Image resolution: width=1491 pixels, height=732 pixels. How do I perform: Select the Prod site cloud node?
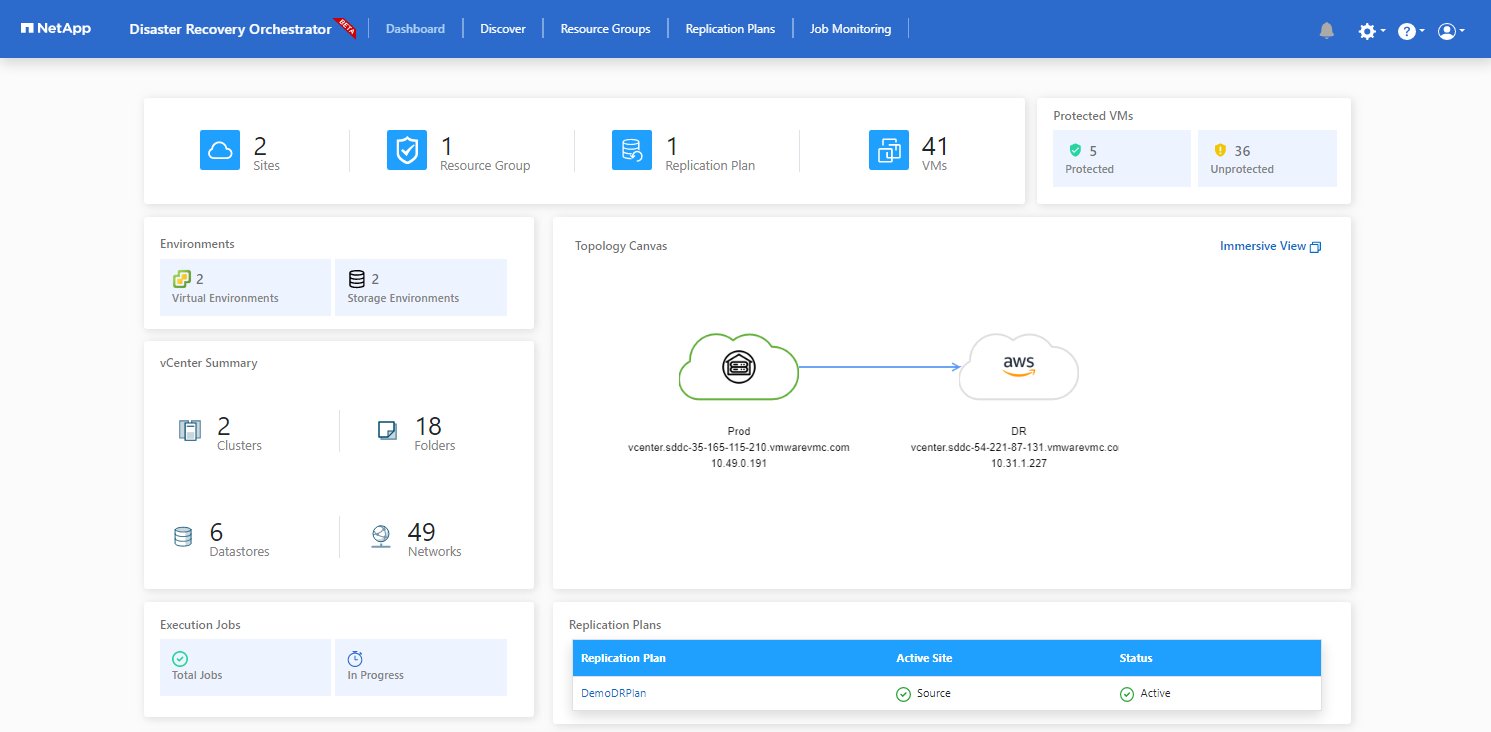coord(738,366)
